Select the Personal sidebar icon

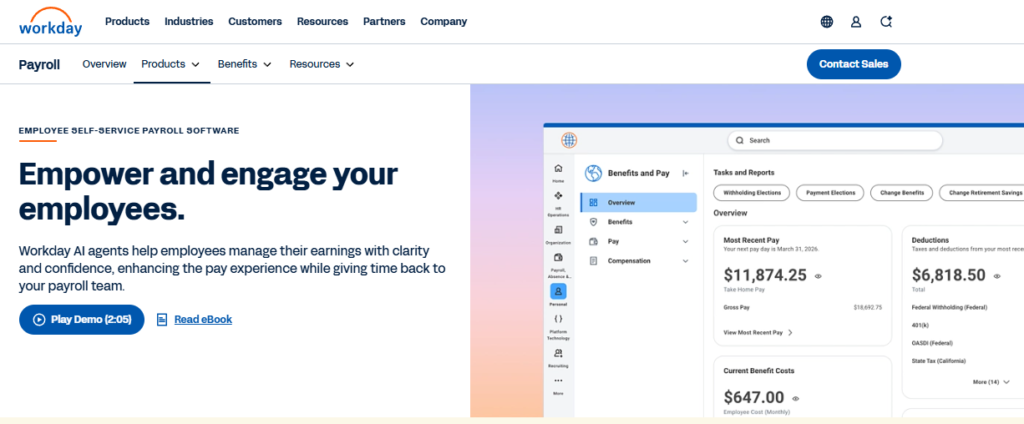[x=558, y=291]
